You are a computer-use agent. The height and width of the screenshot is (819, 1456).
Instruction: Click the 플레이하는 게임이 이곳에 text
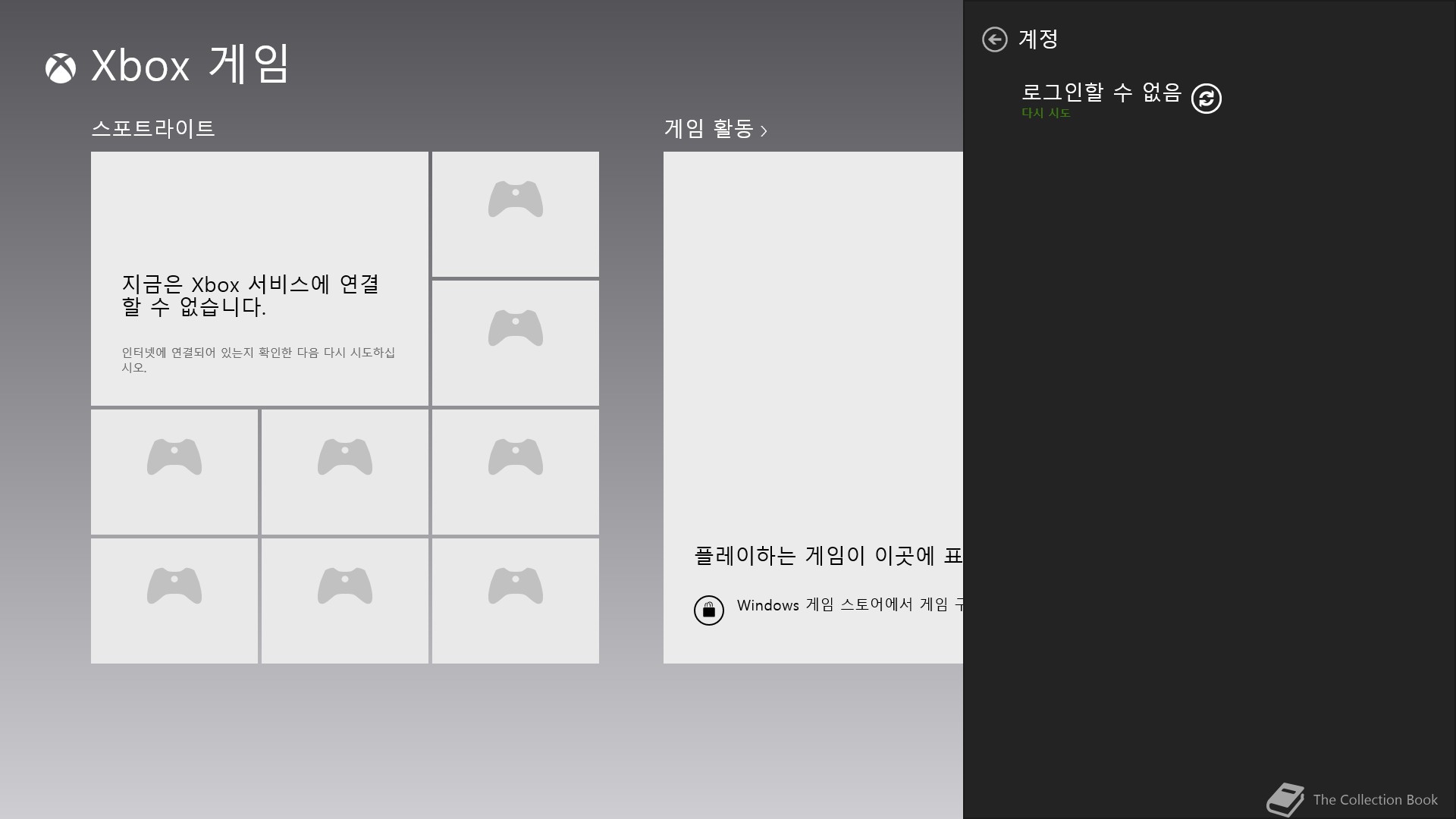click(828, 556)
